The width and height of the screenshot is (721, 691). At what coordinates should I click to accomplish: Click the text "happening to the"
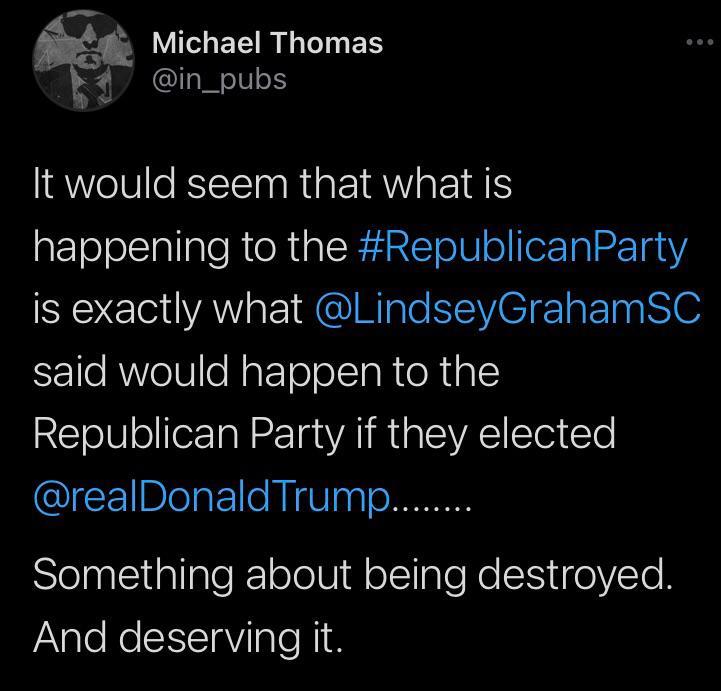(x=190, y=248)
